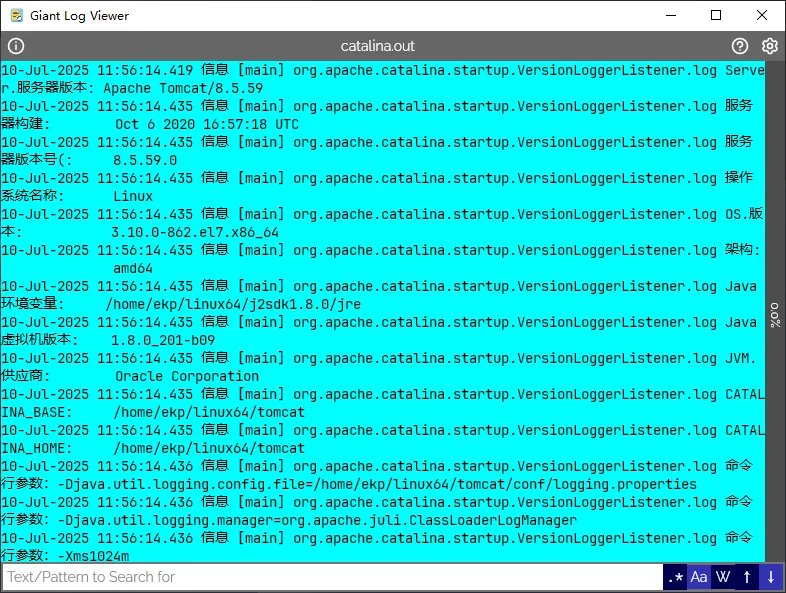Click the catalina.out file title

tap(377, 46)
